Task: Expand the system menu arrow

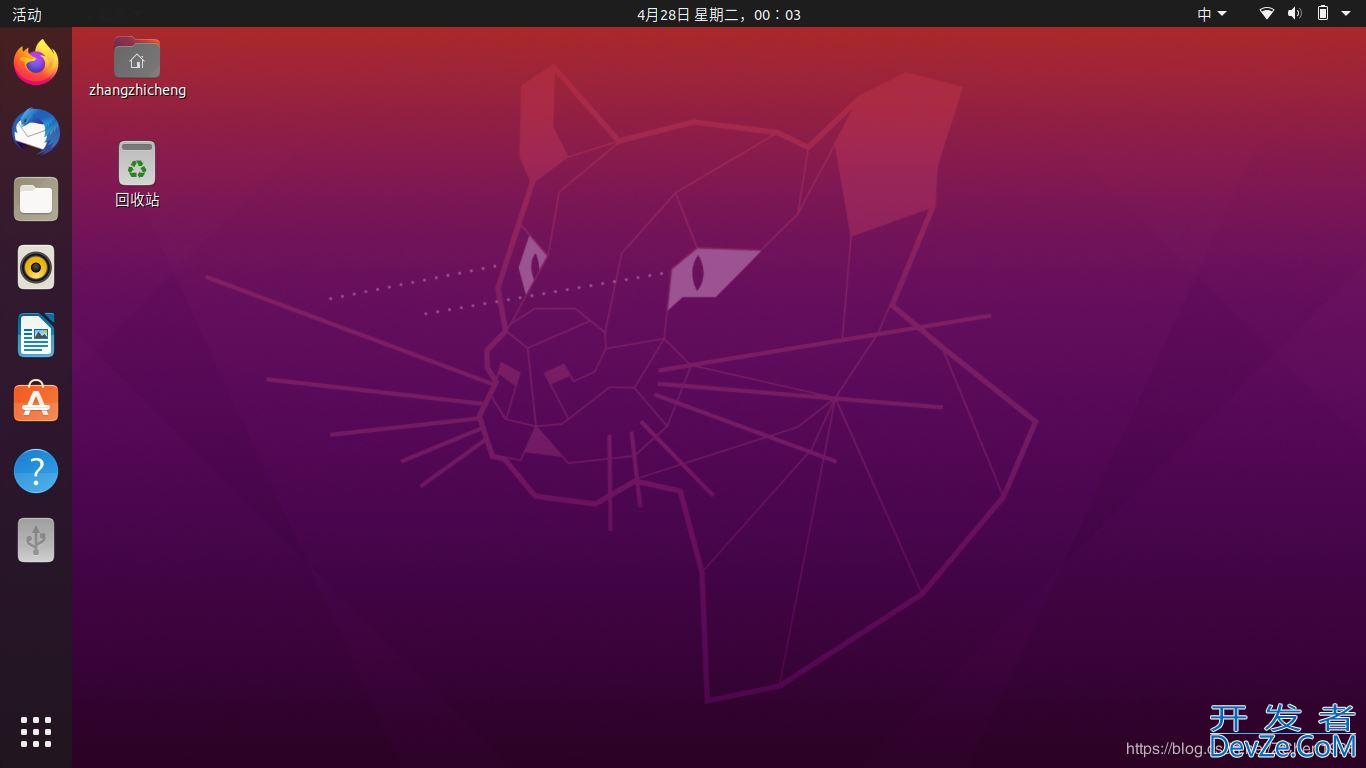Action: (1346, 14)
